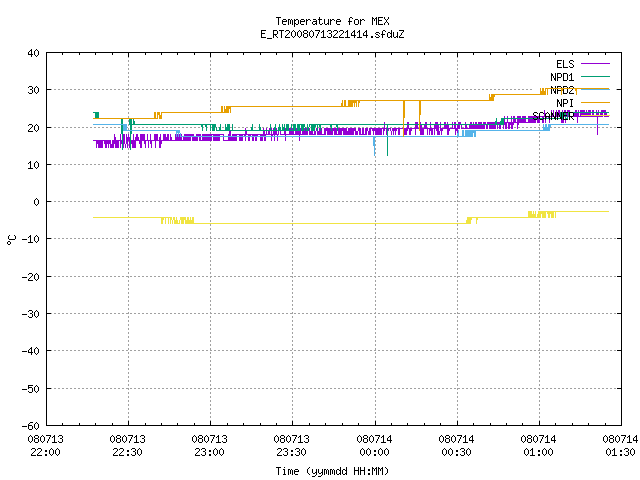This screenshot has width=640, height=480.
Task: Click the 'NPI' legend label
Action: pos(565,103)
